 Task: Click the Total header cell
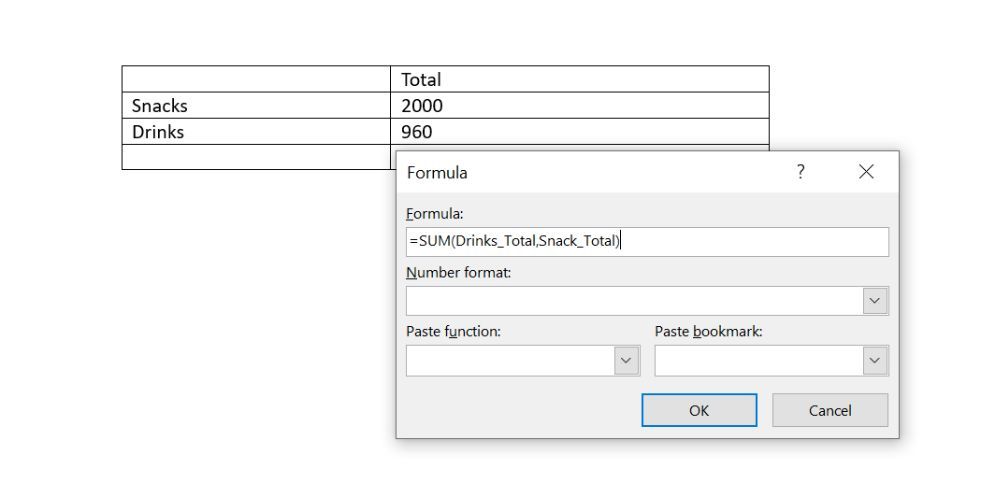[x=580, y=80]
